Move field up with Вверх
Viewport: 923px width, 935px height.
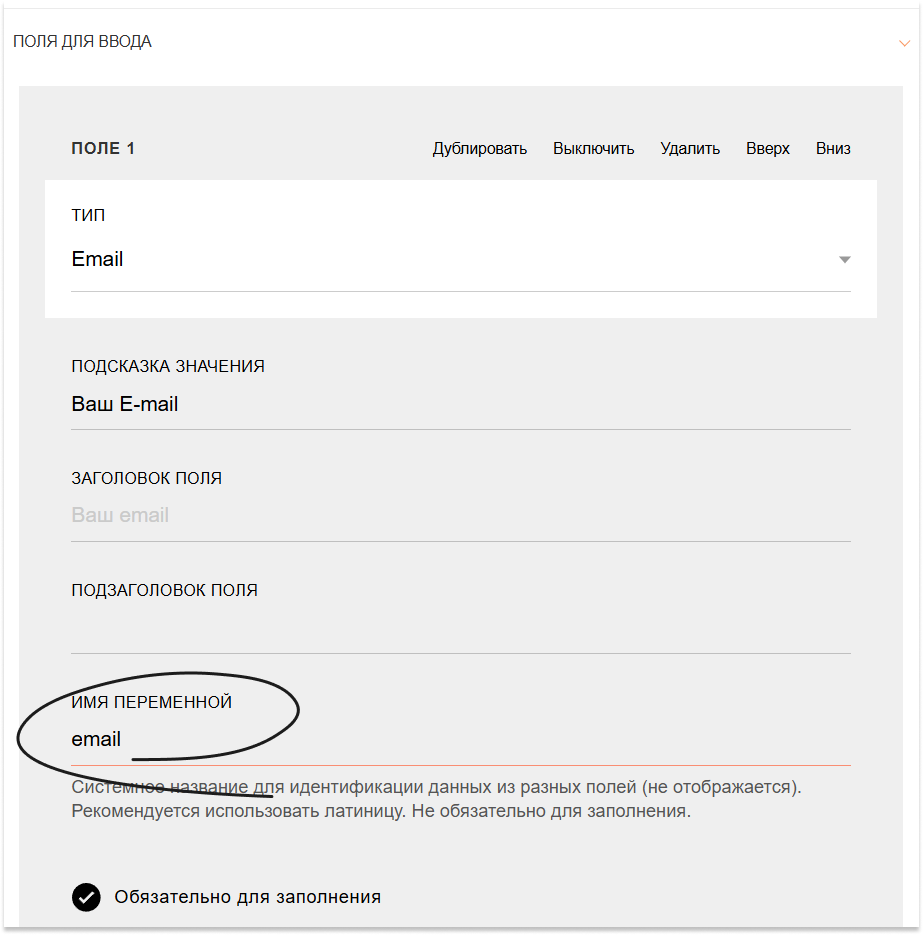[x=767, y=148]
